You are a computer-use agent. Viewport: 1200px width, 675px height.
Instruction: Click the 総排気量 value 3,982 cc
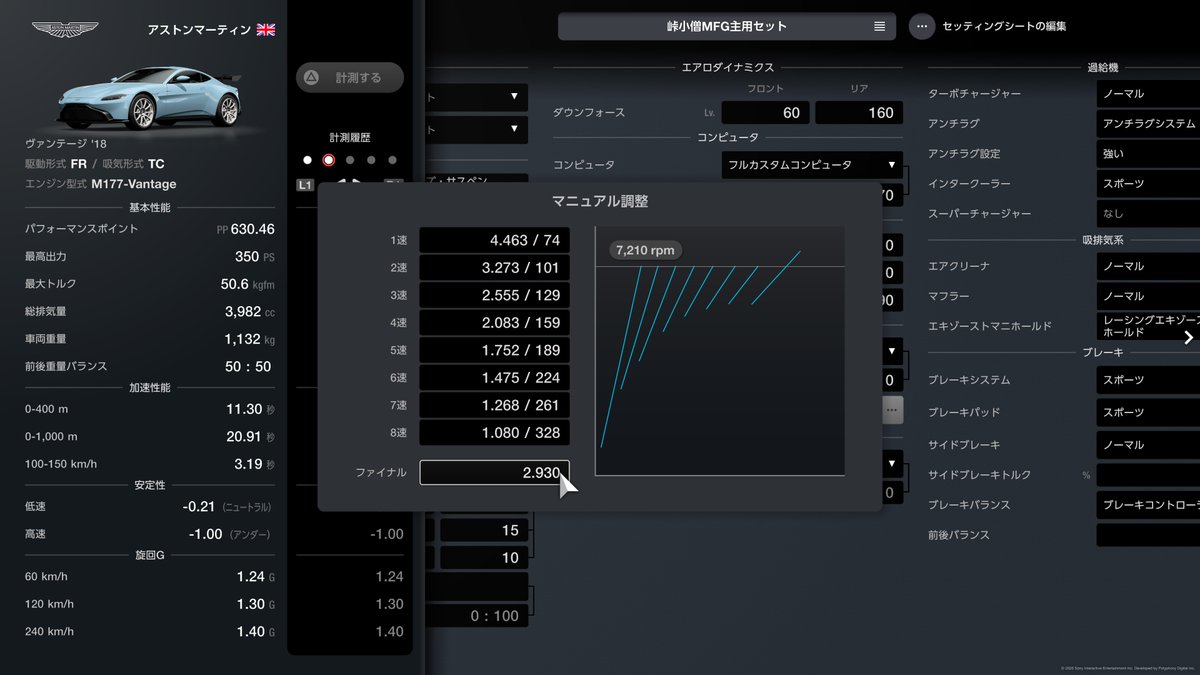click(250, 311)
